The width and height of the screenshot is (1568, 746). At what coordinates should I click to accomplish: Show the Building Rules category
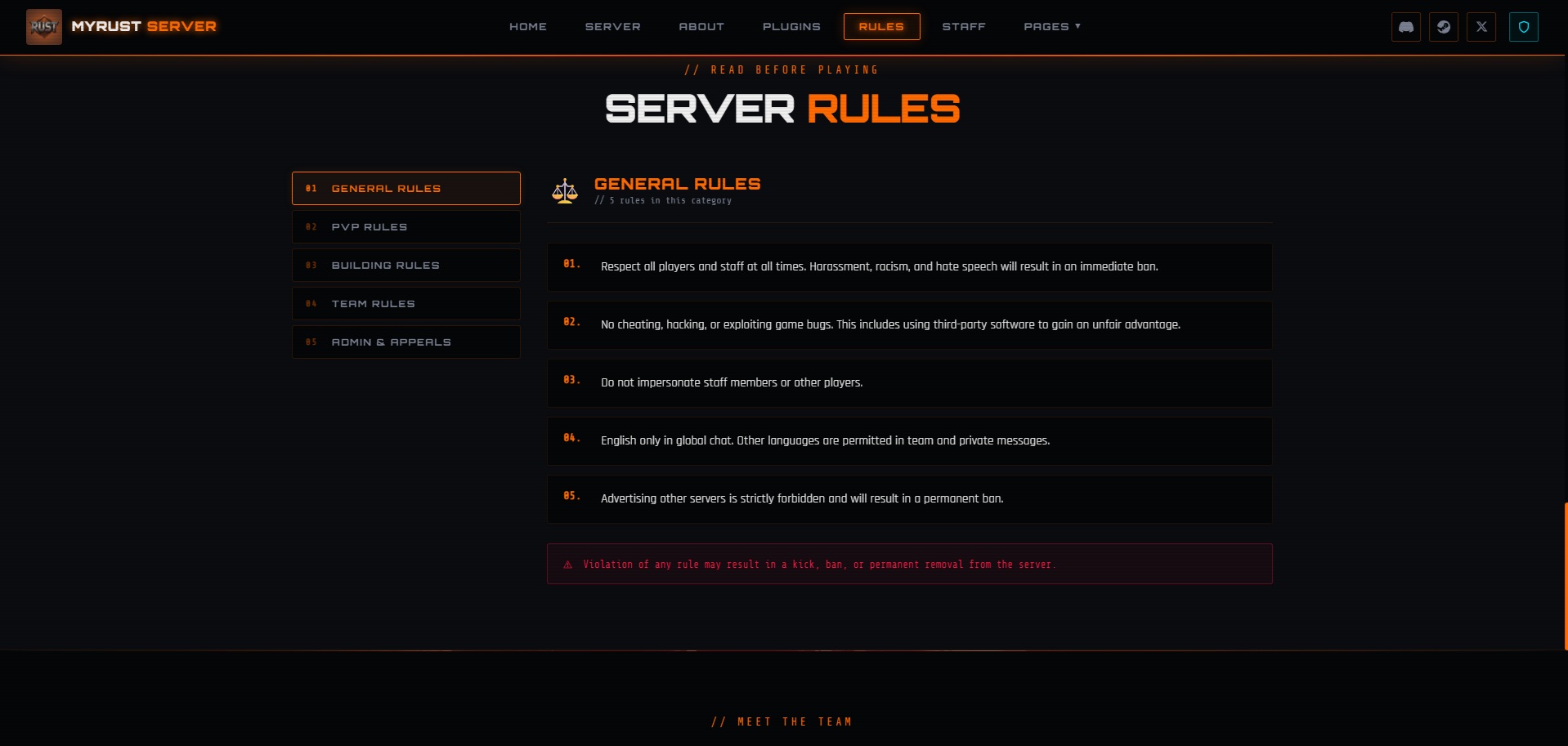pyautogui.click(x=405, y=266)
